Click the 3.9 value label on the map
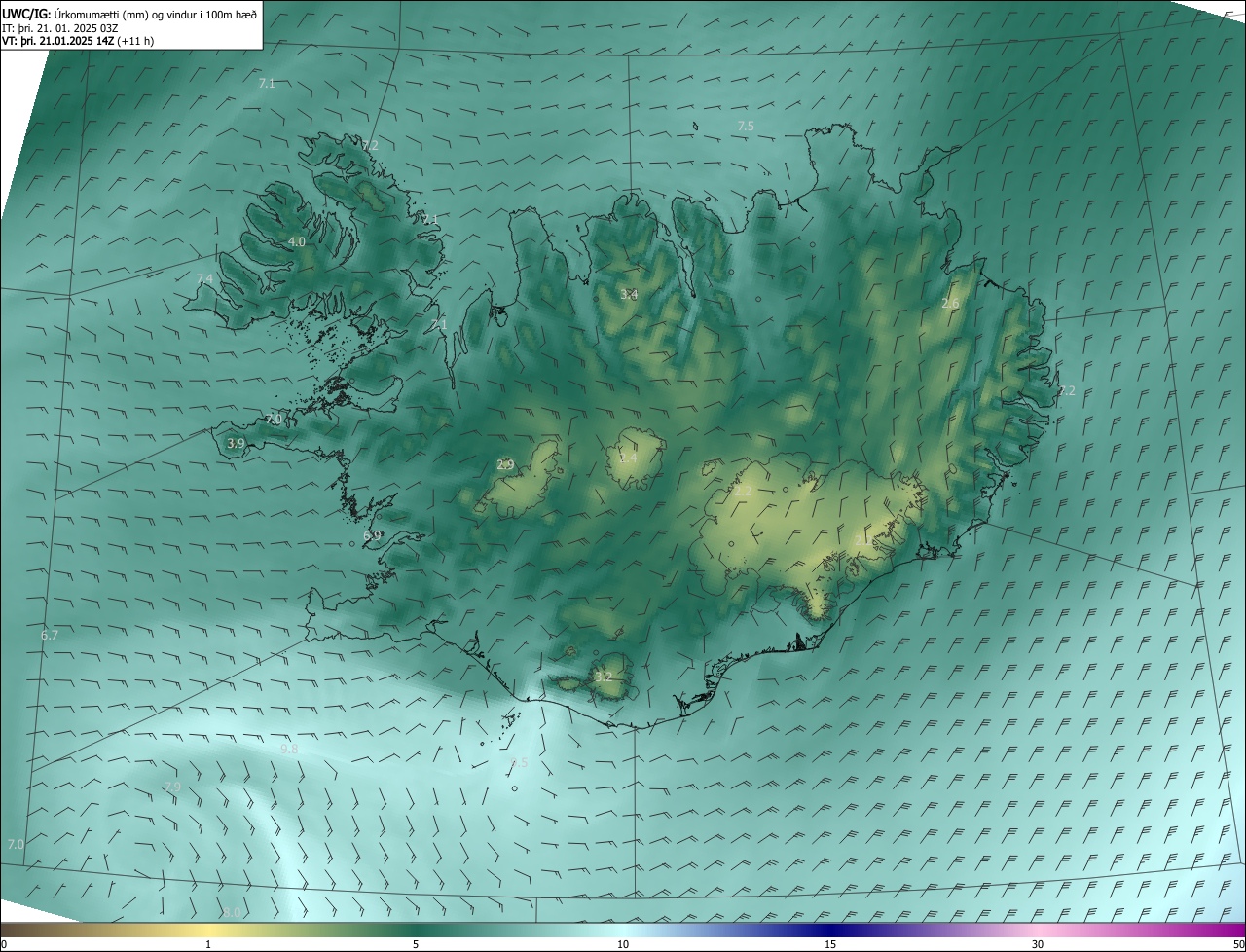Image resolution: width=1246 pixels, height=952 pixels. click(236, 443)
